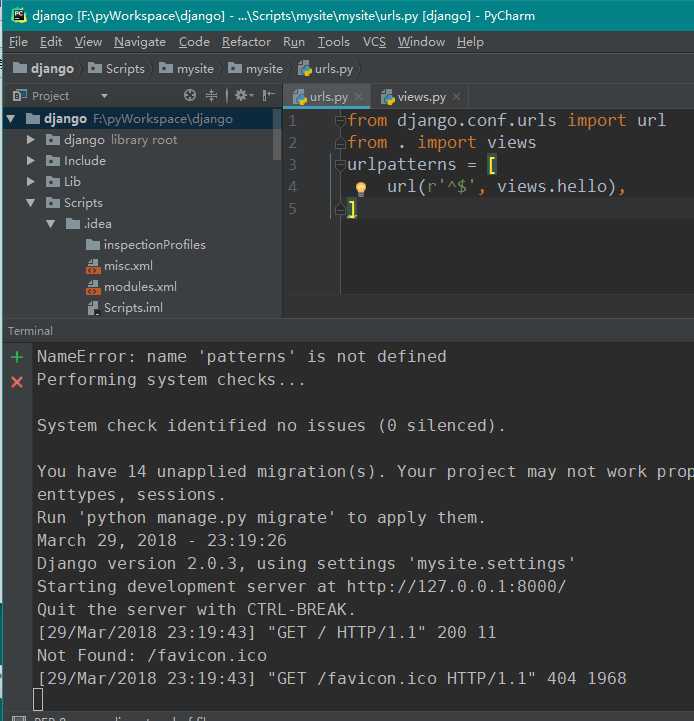
Task: Switch to the urls.py editor tab
Action: click(x=328, y=97)
